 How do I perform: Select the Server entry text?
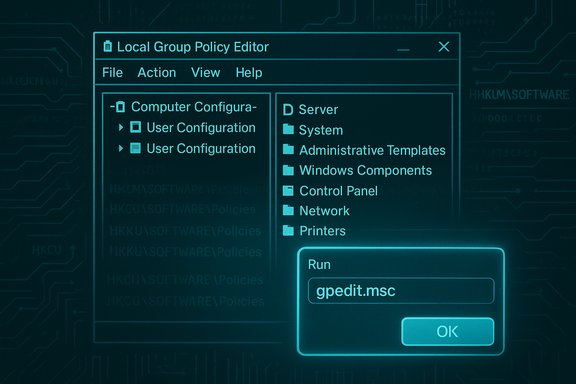pos(318,110)
